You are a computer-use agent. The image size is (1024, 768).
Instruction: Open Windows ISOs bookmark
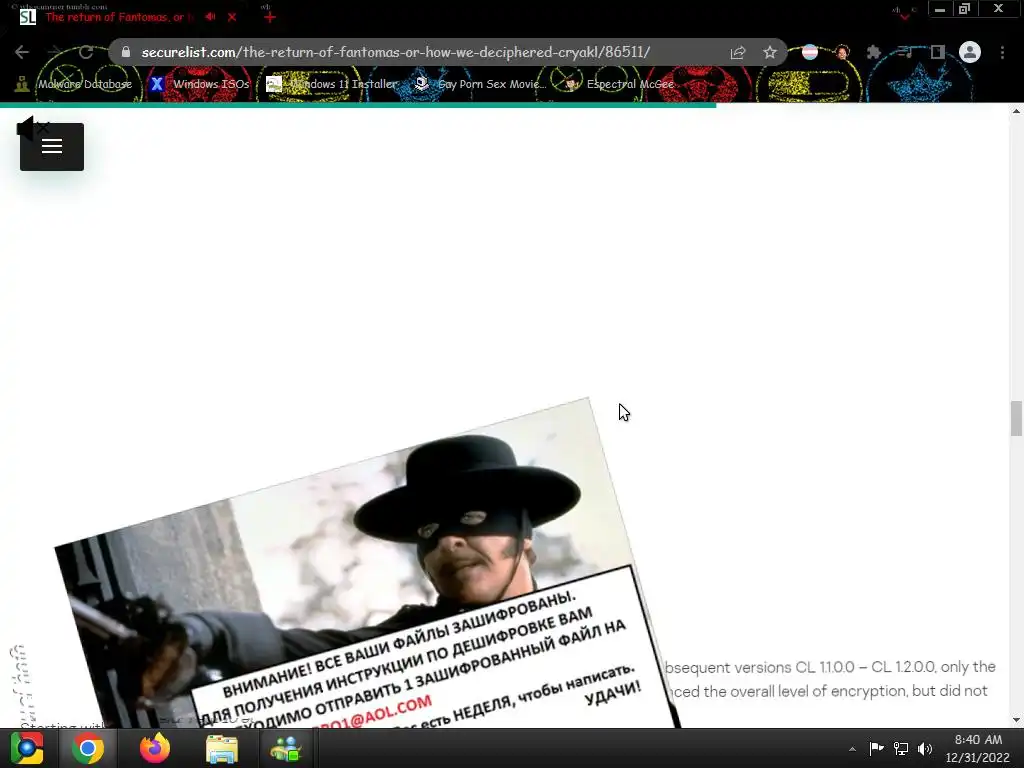coord(199,84)
